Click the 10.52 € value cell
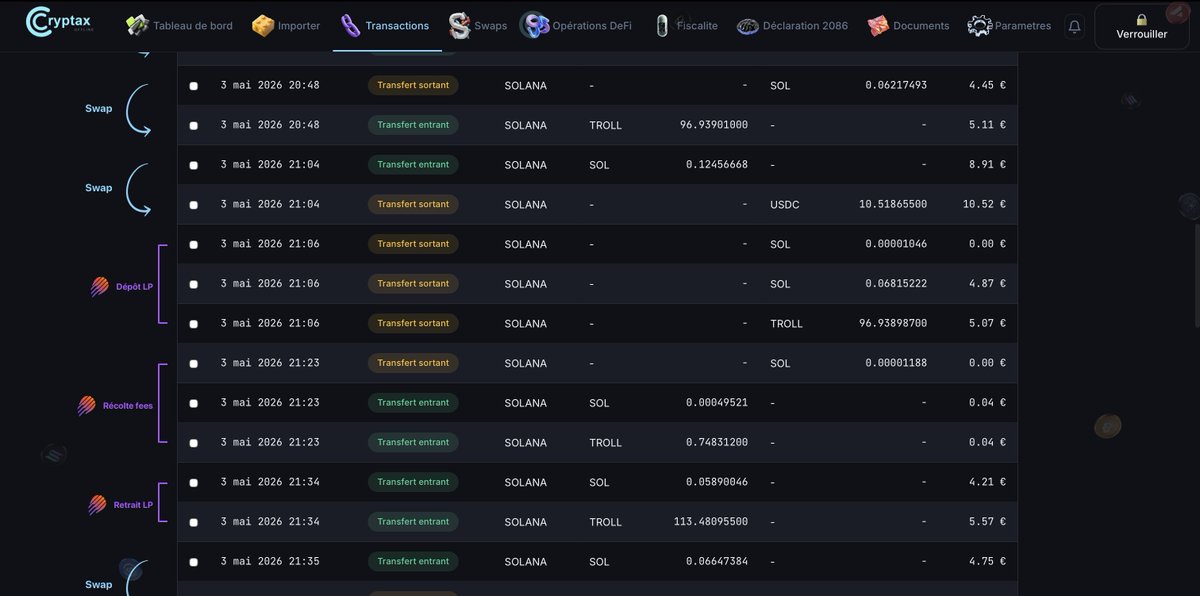Image resolution: width=1200 pixels, height=596 pixels. (x=984, y=204)
